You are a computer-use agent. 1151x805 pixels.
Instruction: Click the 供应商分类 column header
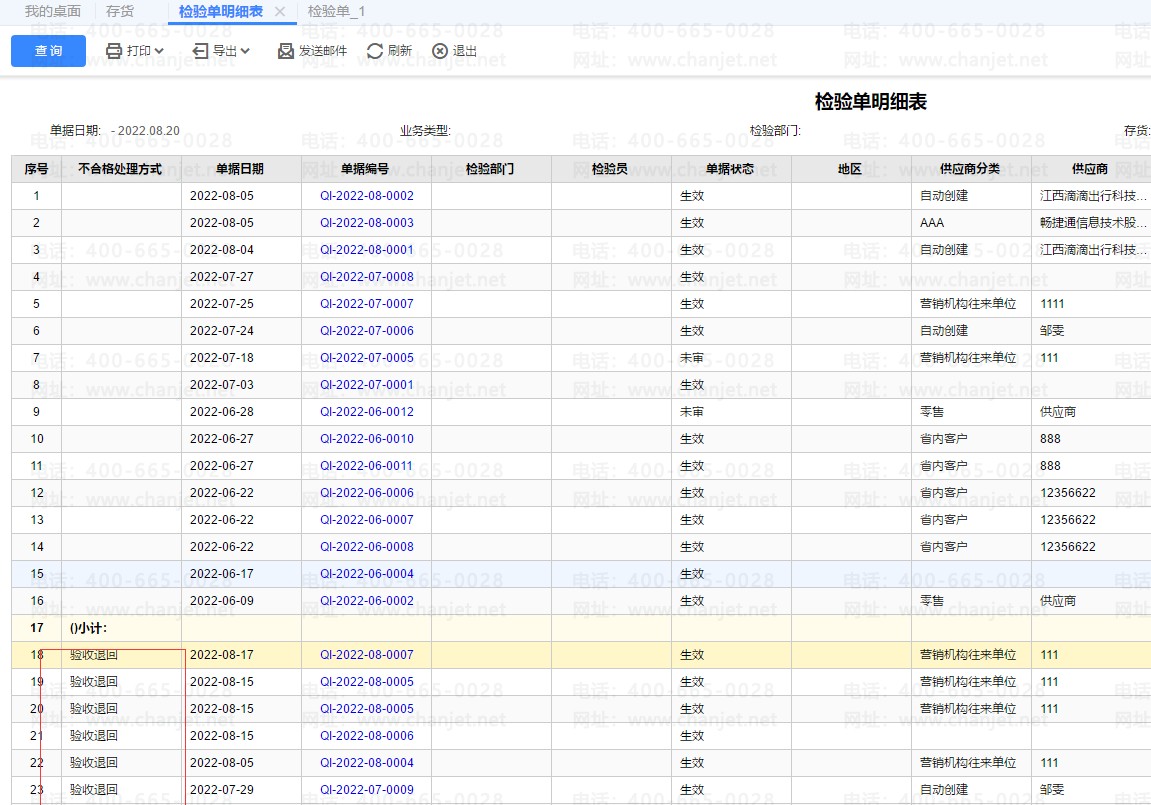click(x=970, y=169)
